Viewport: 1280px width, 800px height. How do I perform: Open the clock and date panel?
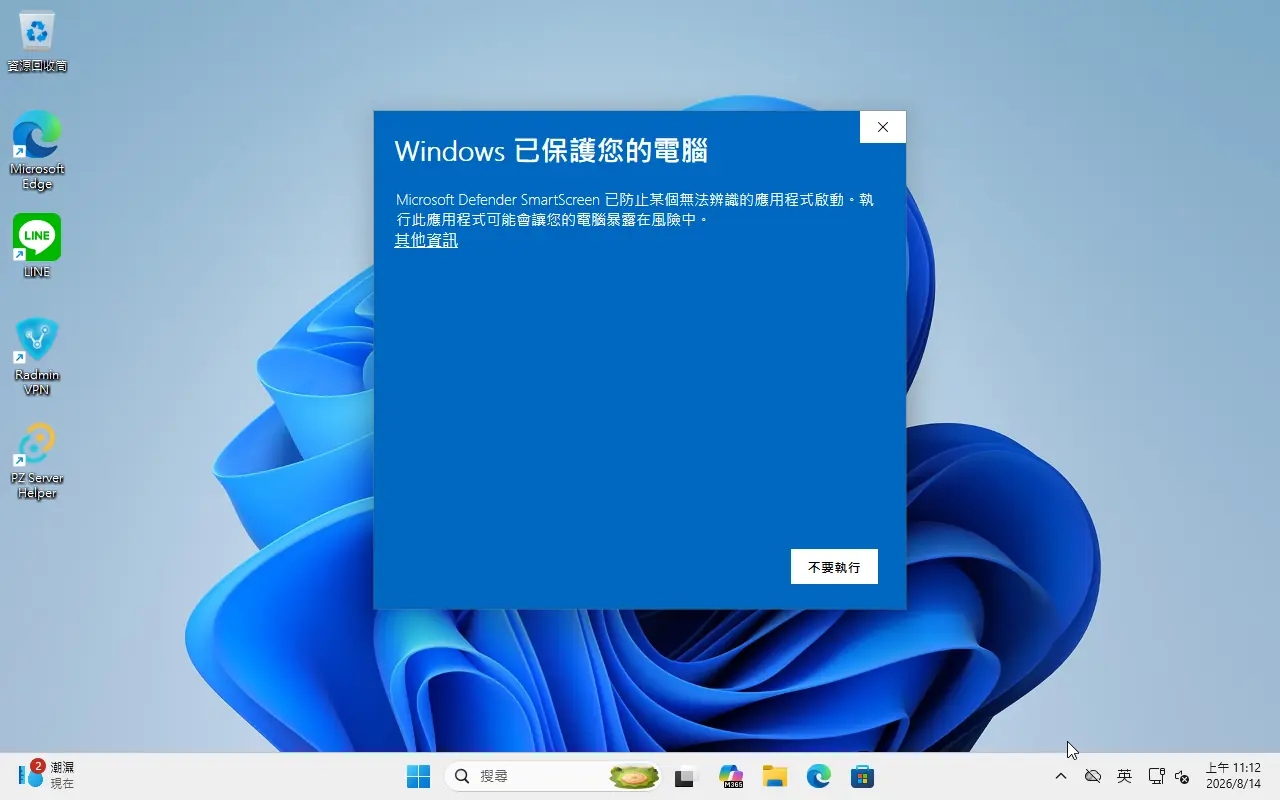pyautogui.click(x=1233, y=776)
